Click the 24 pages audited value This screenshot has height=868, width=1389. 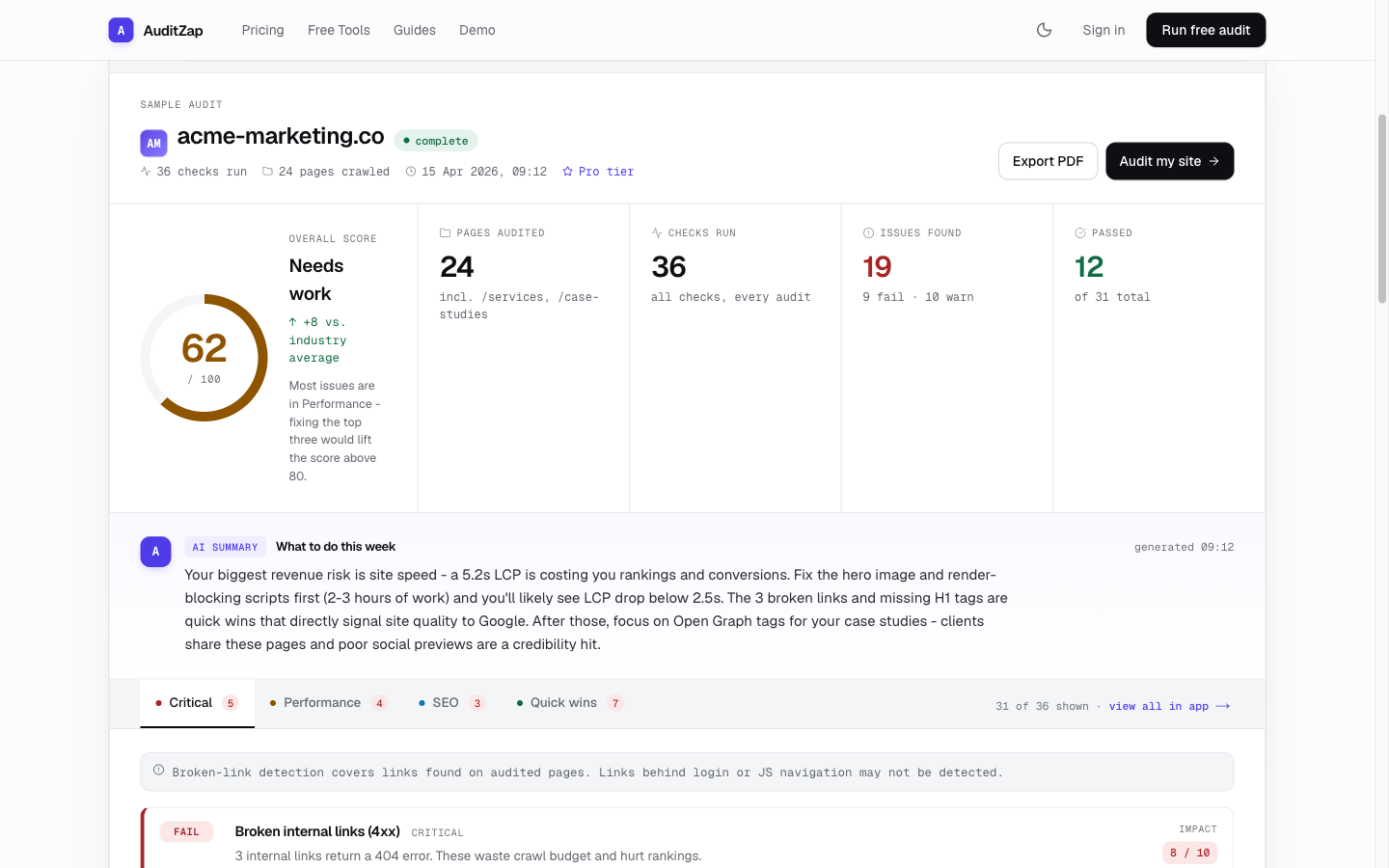(x=456, y=267)
